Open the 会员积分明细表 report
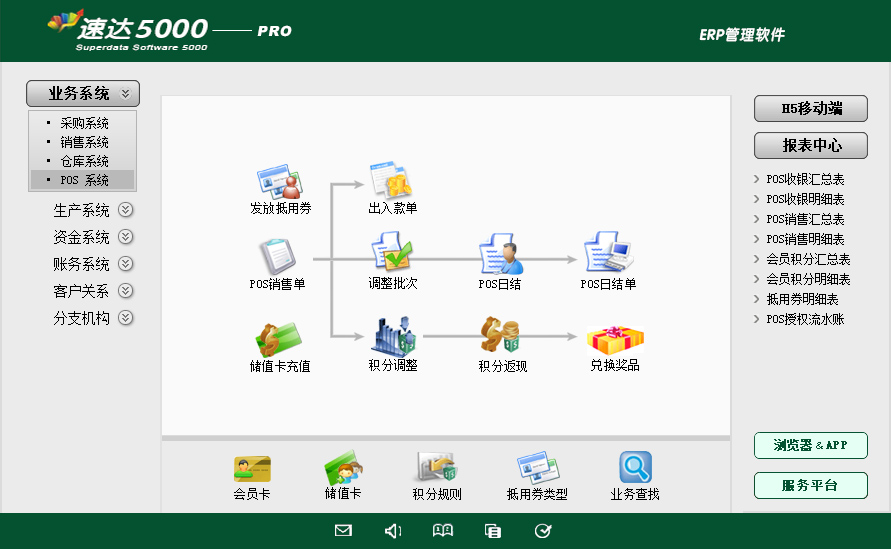The image size is (891, 549). pyautogui.click(x=808, y=279)
